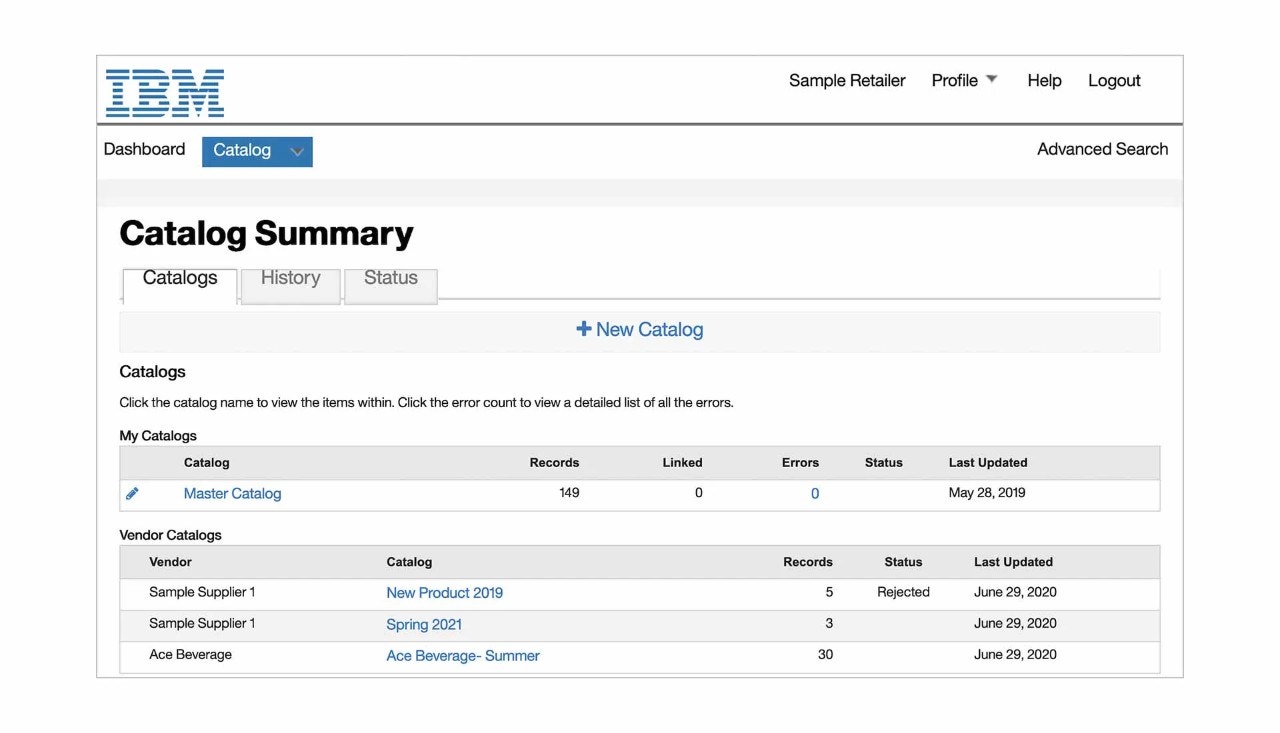Image resolution: width=1280 pixels, height=733 pixels.
Task: Open the Ace Beverage- Summer catalog
Action: click(462, 655)
